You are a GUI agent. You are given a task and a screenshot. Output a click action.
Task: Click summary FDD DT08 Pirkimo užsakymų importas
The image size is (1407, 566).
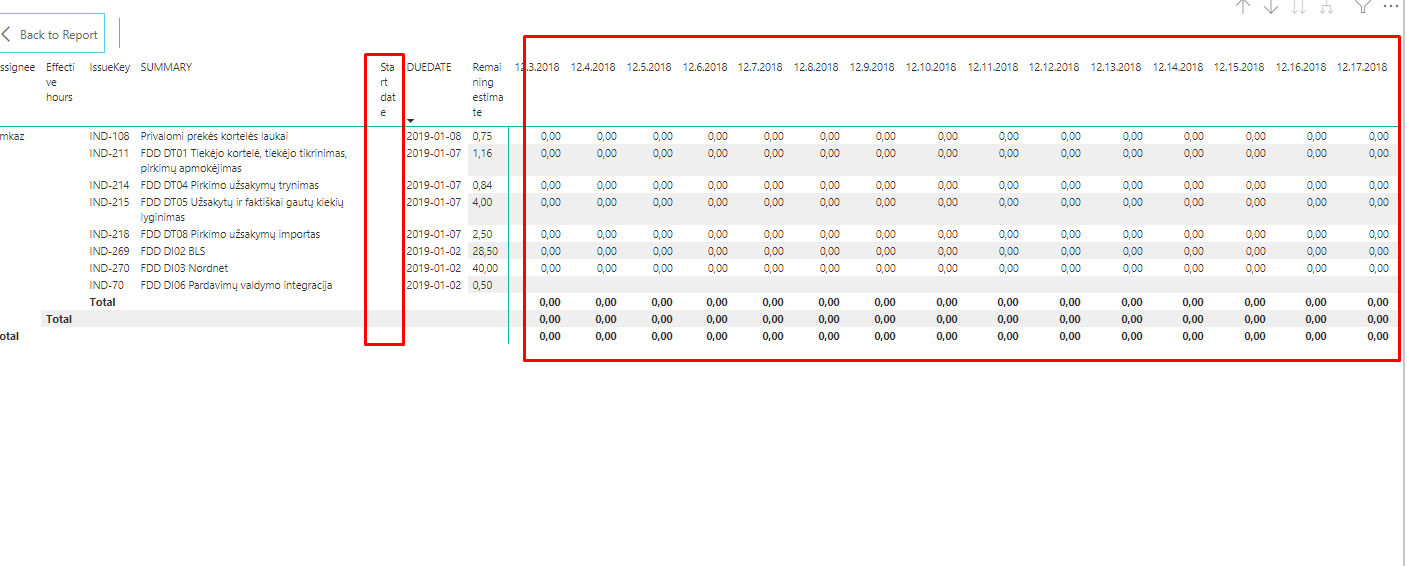pyautogui.click(x=228, y=234)
